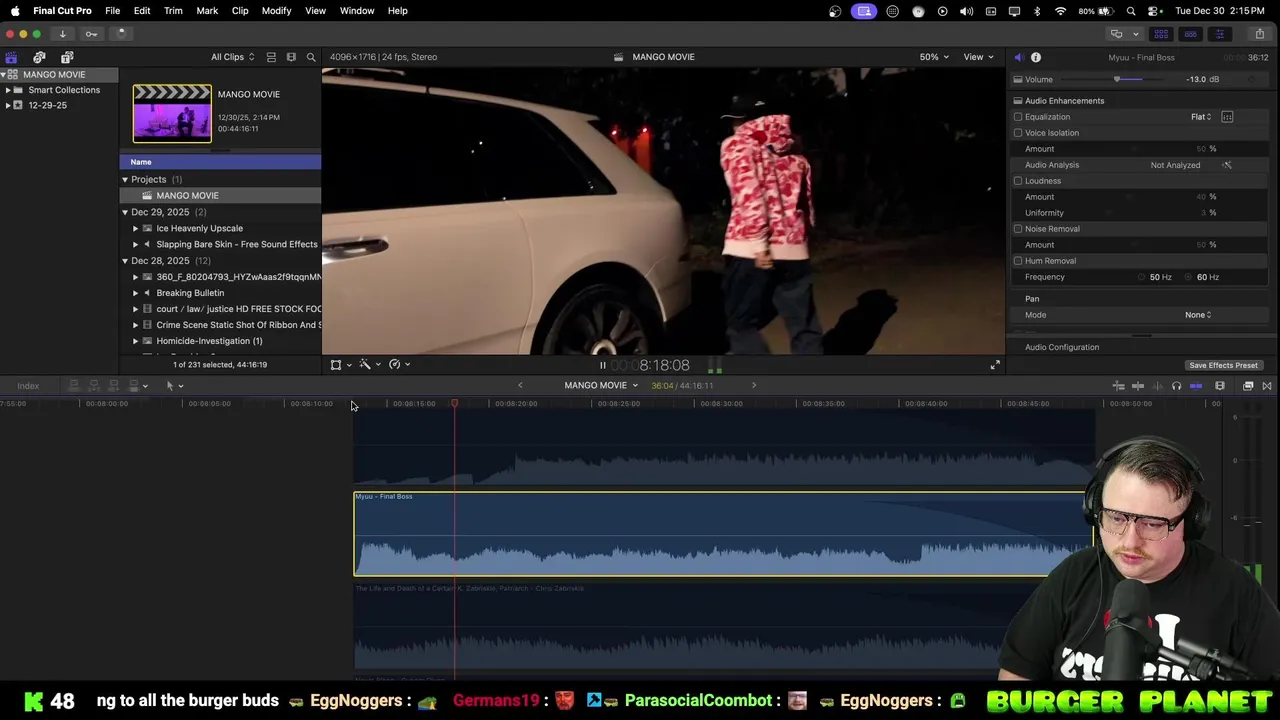1280x720 pixels.
Task: Run Audio Analysis magic wand button
Action: (x=1227, y=165)
